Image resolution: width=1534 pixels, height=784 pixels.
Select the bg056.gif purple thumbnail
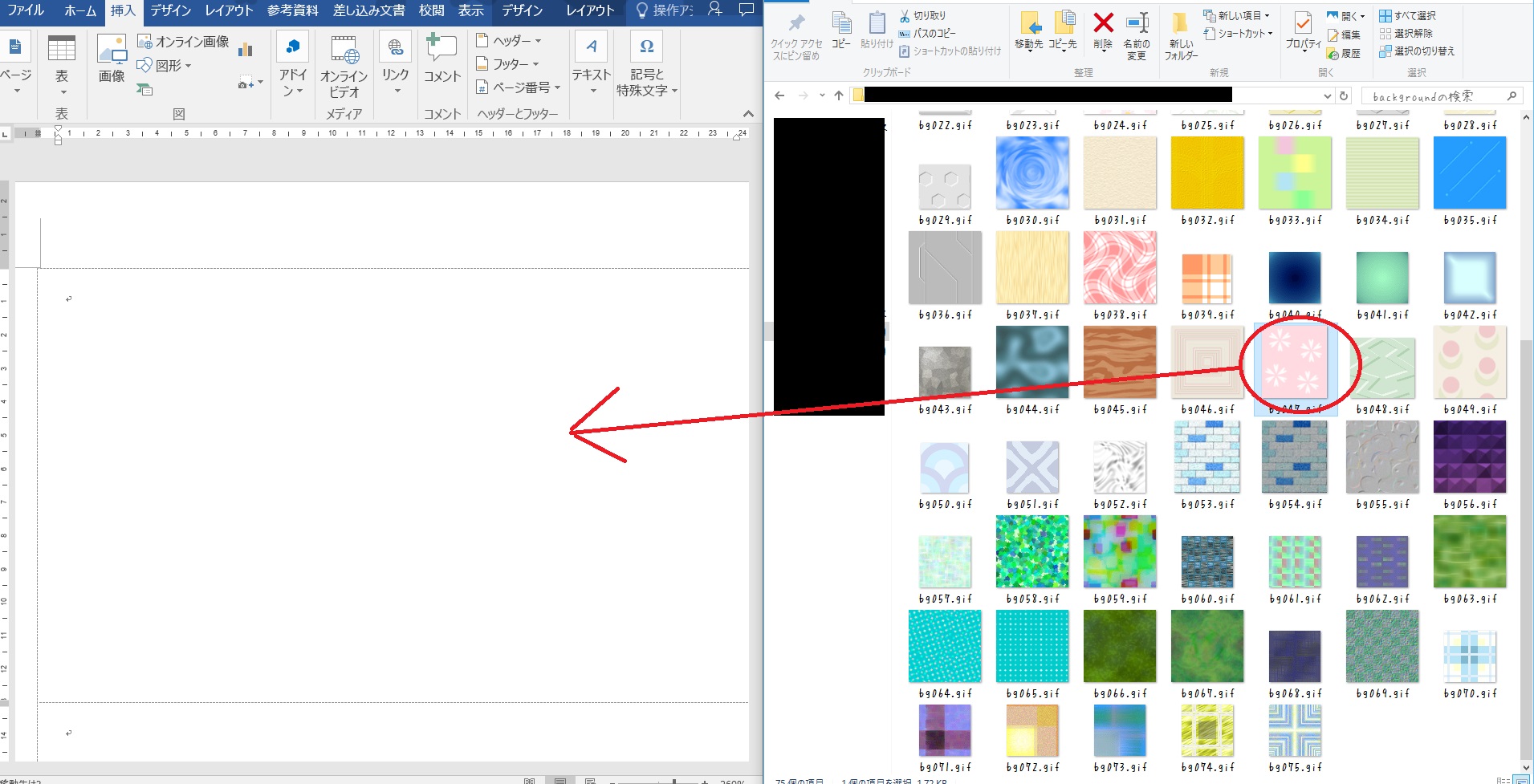coord(1470,457)
